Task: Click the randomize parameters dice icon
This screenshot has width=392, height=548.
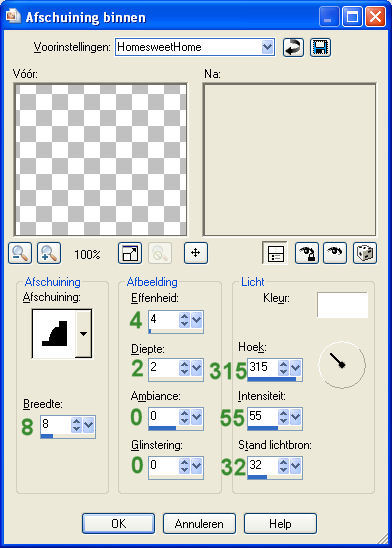Action: point(365,253)
